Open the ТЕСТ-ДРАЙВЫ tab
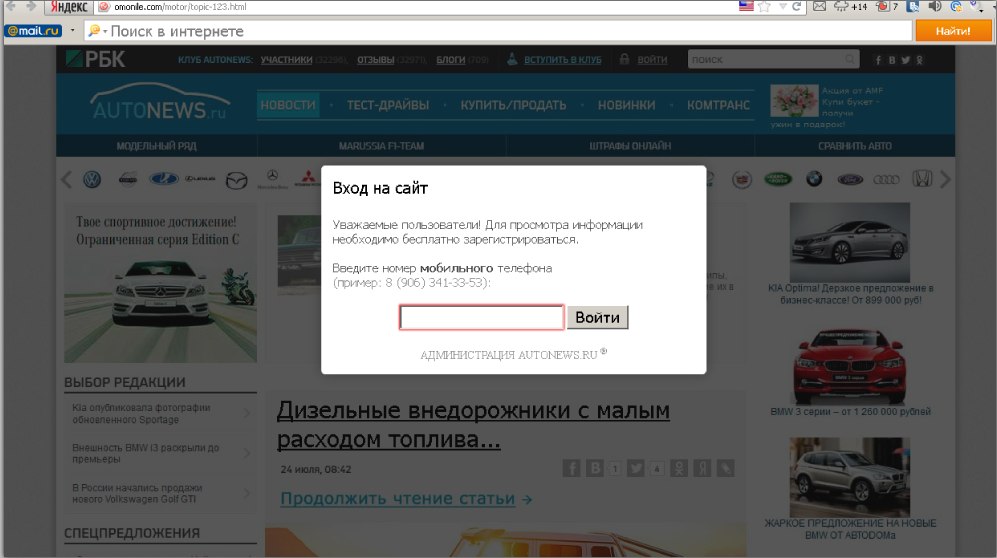Viewport: 997px width, 558px height. 388,105
